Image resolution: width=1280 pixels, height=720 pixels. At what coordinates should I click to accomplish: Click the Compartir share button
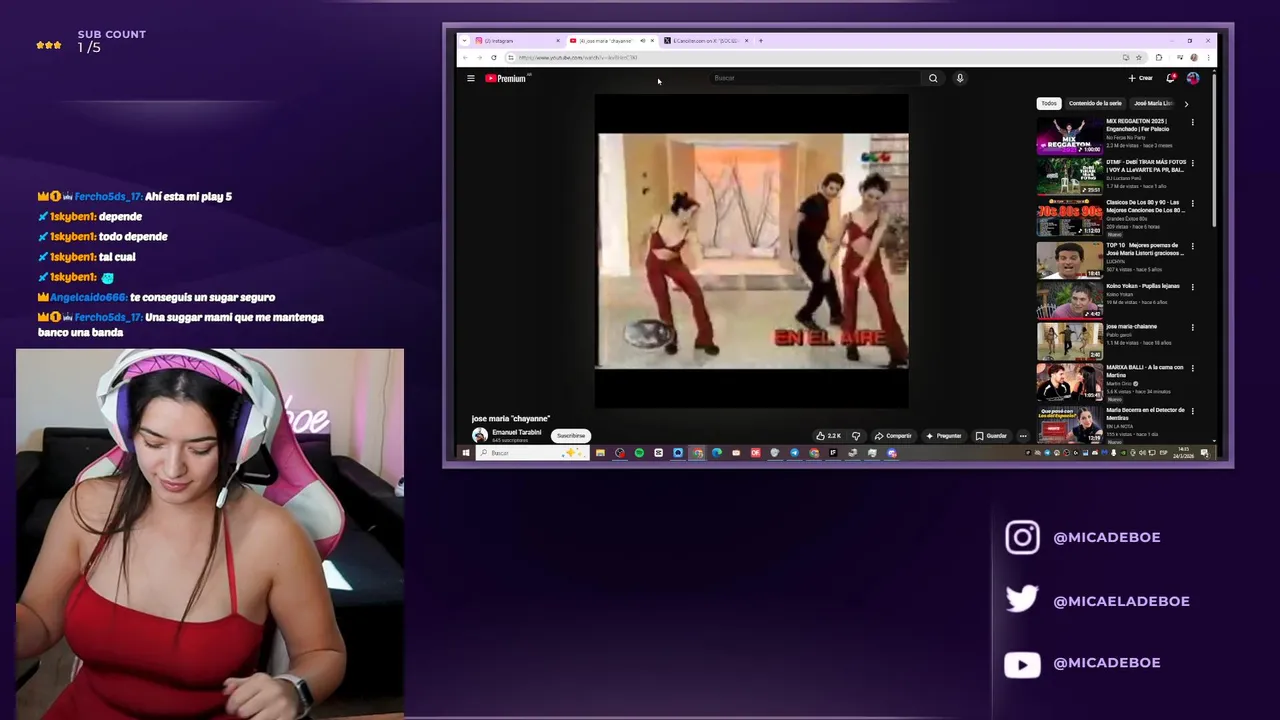click(x=893, y=436)
